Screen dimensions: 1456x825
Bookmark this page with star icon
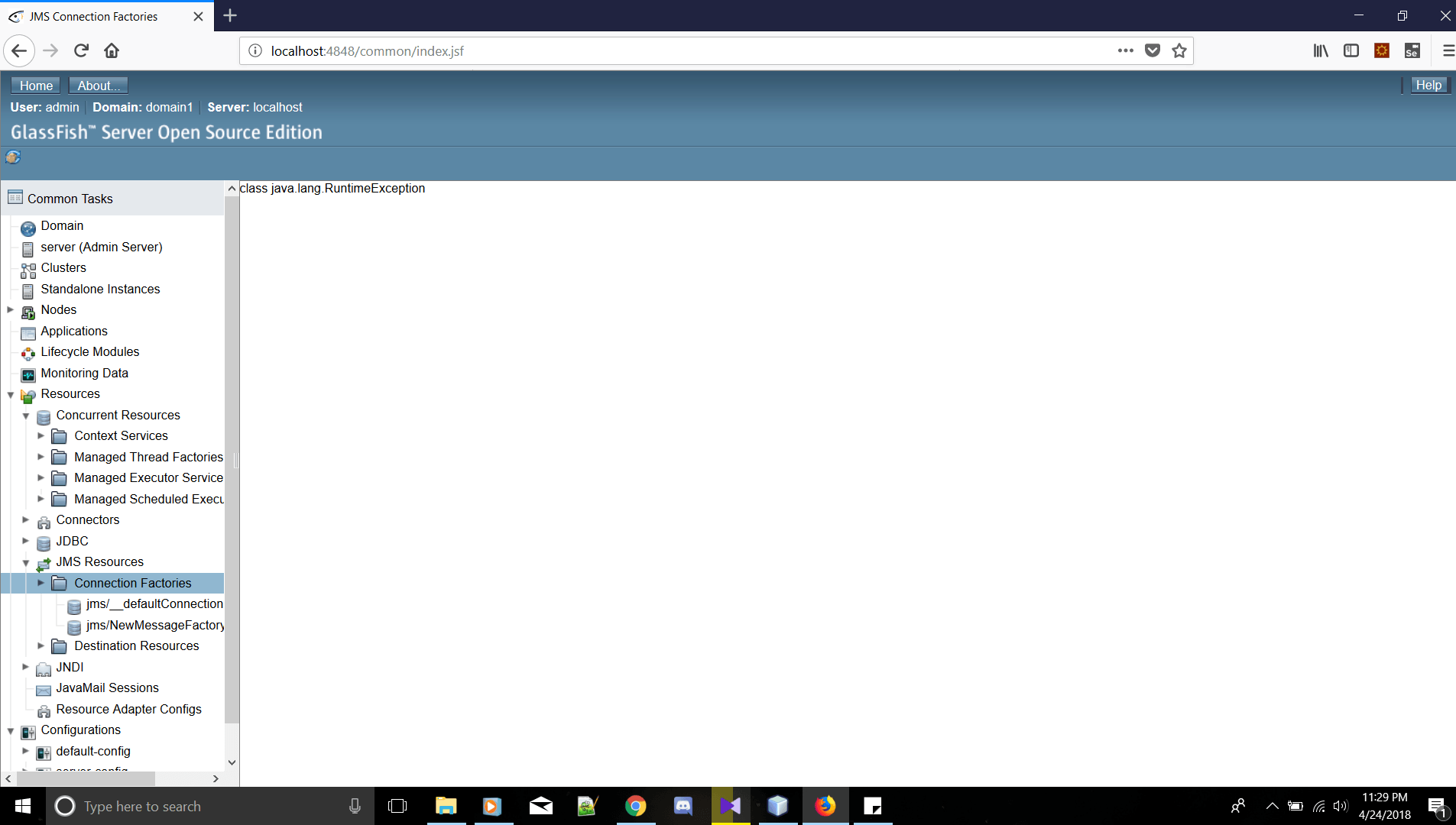[1179, 50]
